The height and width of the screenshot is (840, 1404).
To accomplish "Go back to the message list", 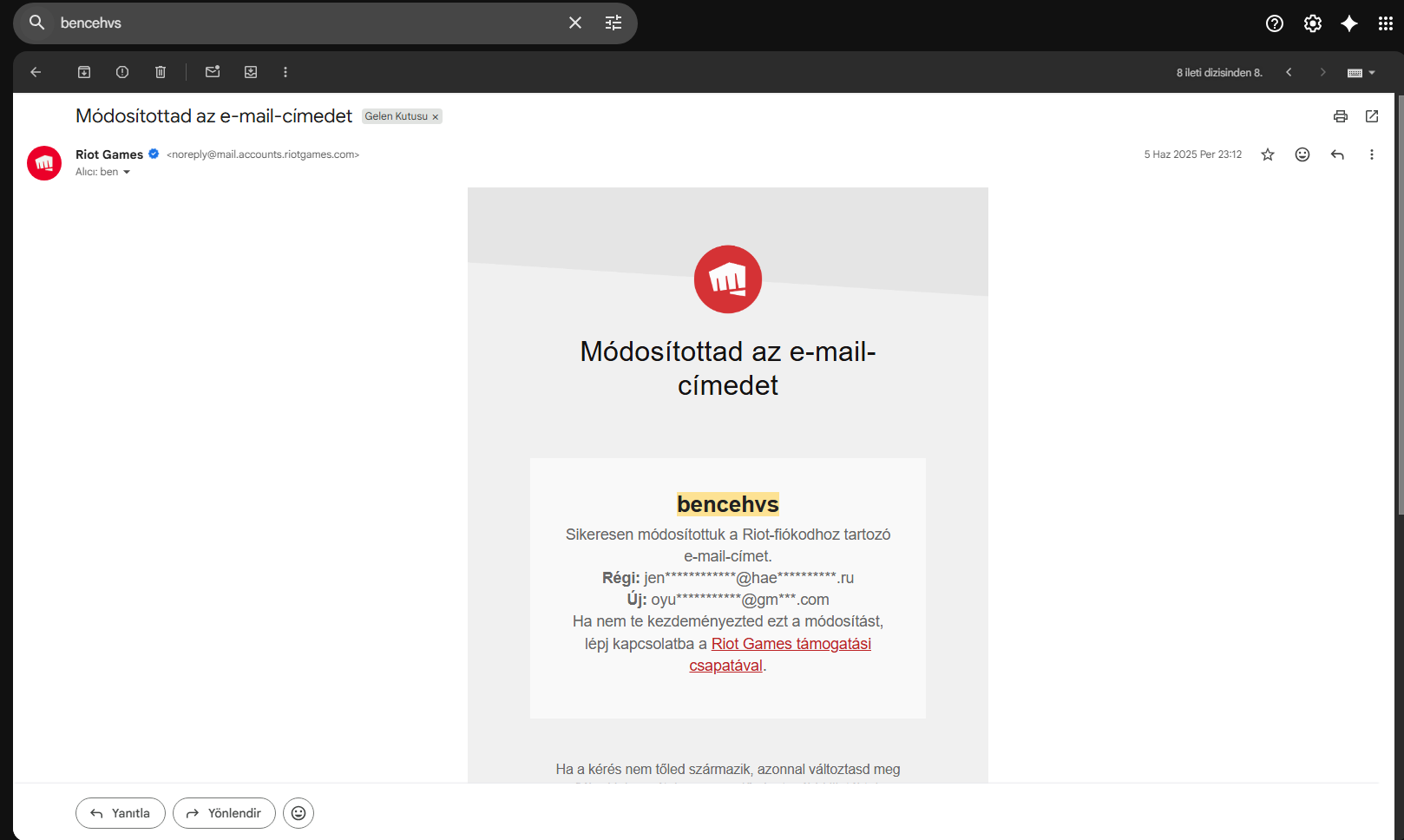I will (36, 72).
